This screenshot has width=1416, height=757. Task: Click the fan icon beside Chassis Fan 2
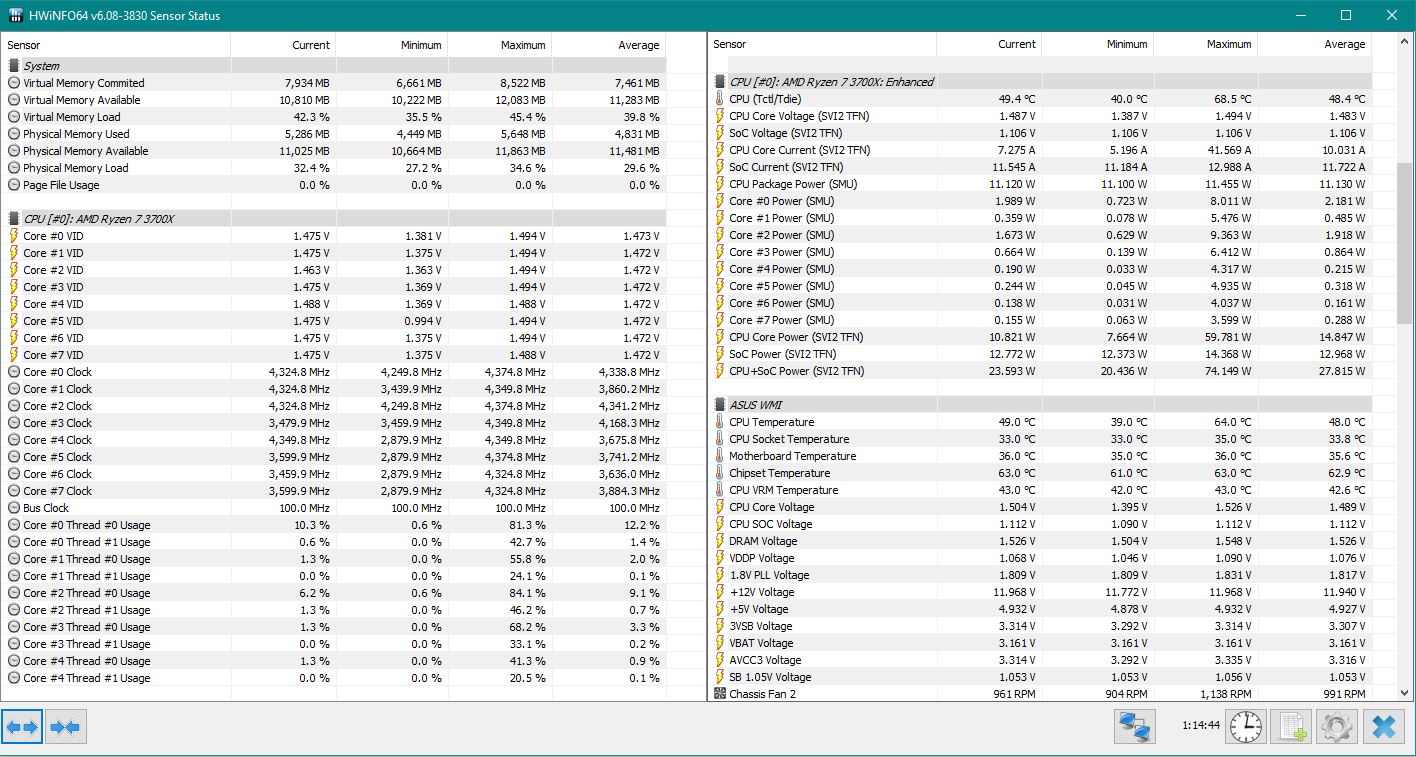[x=720, y=694]
